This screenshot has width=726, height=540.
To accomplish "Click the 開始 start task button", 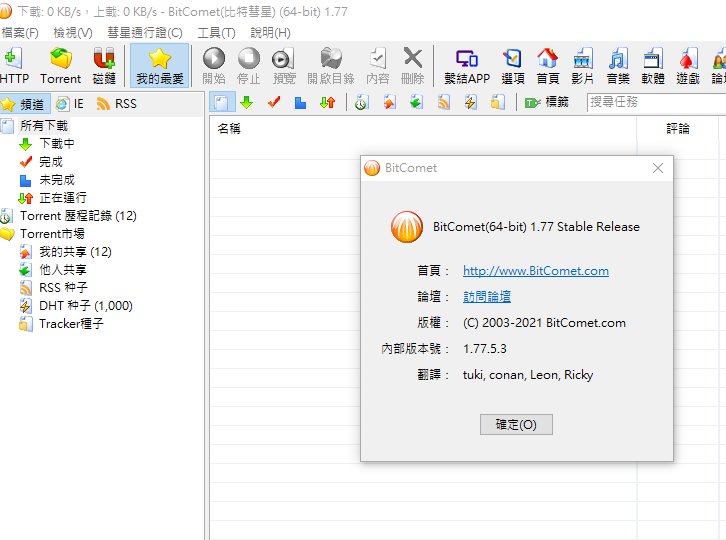I will [214, 66].
